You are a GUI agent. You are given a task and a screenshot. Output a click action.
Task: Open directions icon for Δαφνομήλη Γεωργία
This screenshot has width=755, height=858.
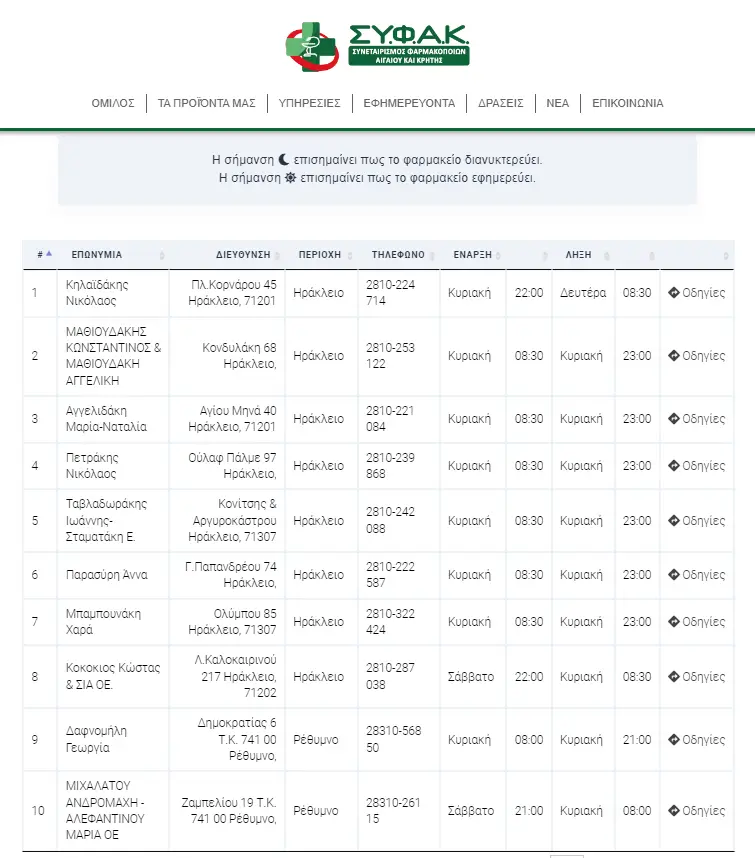(673, 739)
